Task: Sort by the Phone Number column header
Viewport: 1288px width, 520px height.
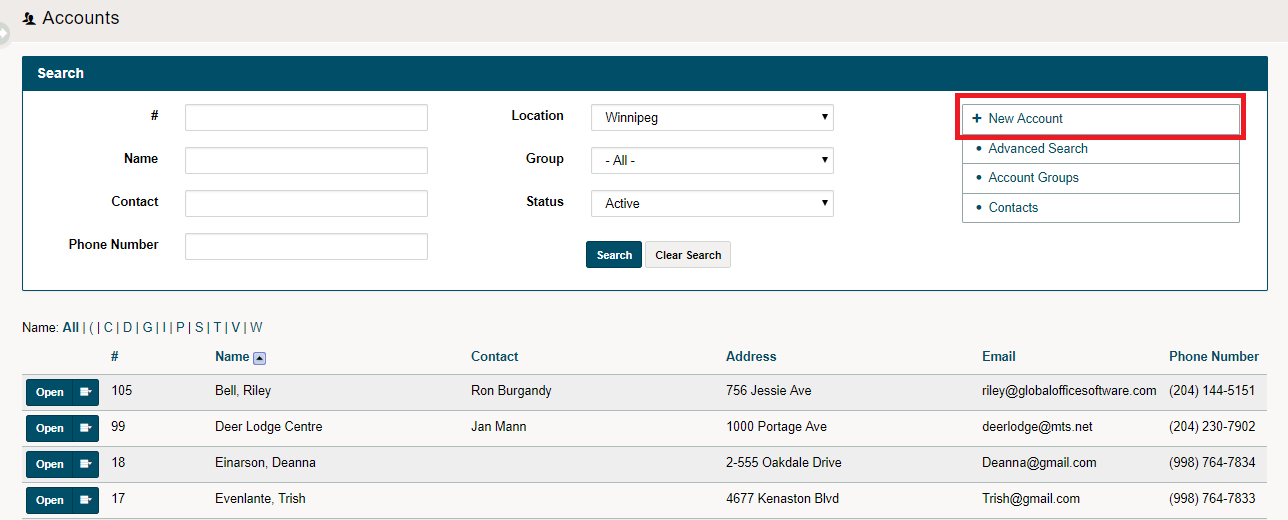Action: tap(1214, 357)
